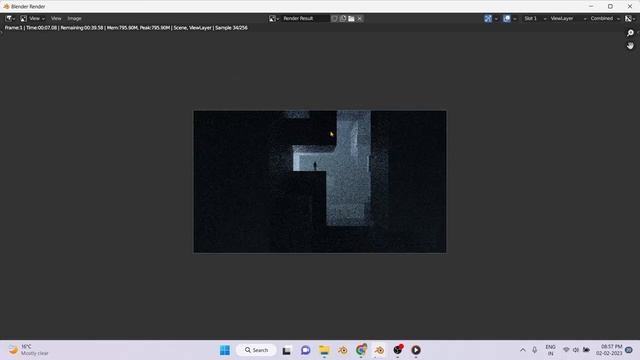This screenshot has height=360, width=640.
Task: Open the notification center badge
Action: pyautogui.click(x=629, y=350)
